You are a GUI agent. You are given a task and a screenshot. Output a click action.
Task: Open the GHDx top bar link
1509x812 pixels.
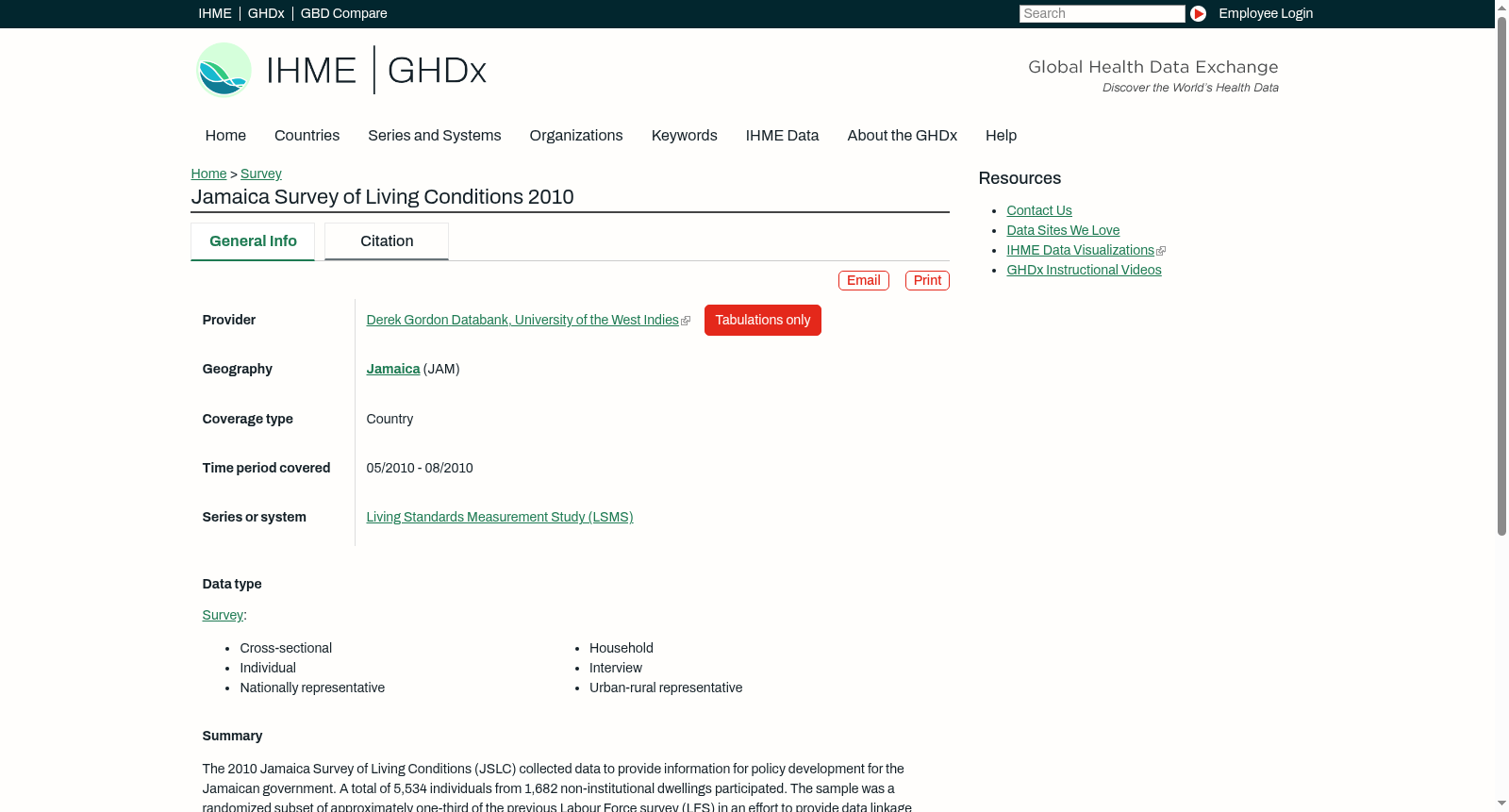(x=266, y=13)
